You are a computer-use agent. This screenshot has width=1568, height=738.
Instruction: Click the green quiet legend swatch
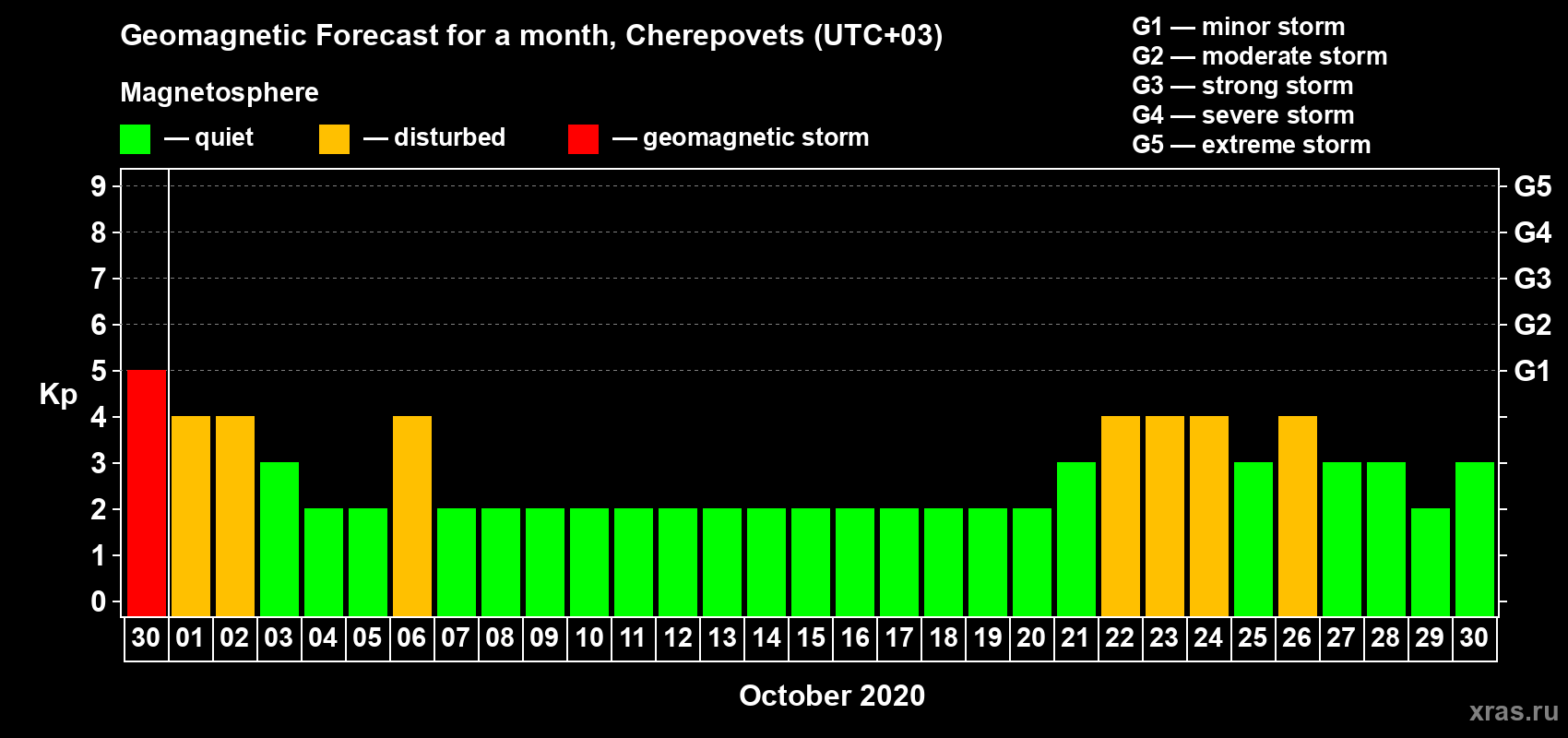(x=135, y=139)
